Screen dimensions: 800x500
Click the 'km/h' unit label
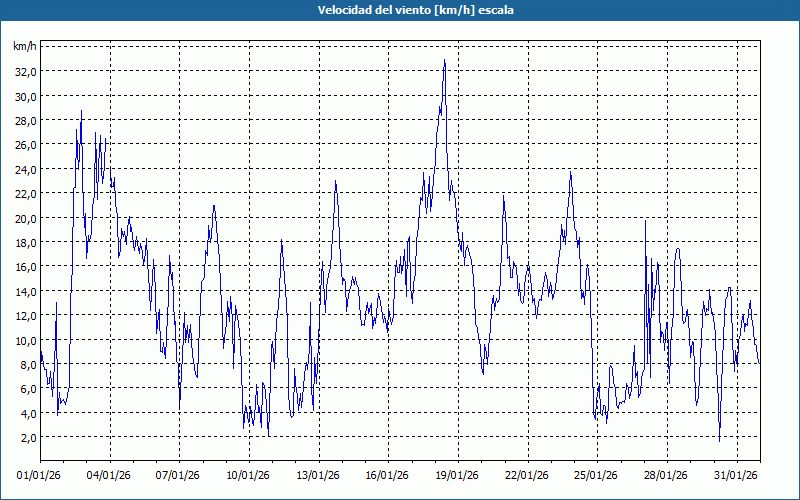tap(25, 46)
